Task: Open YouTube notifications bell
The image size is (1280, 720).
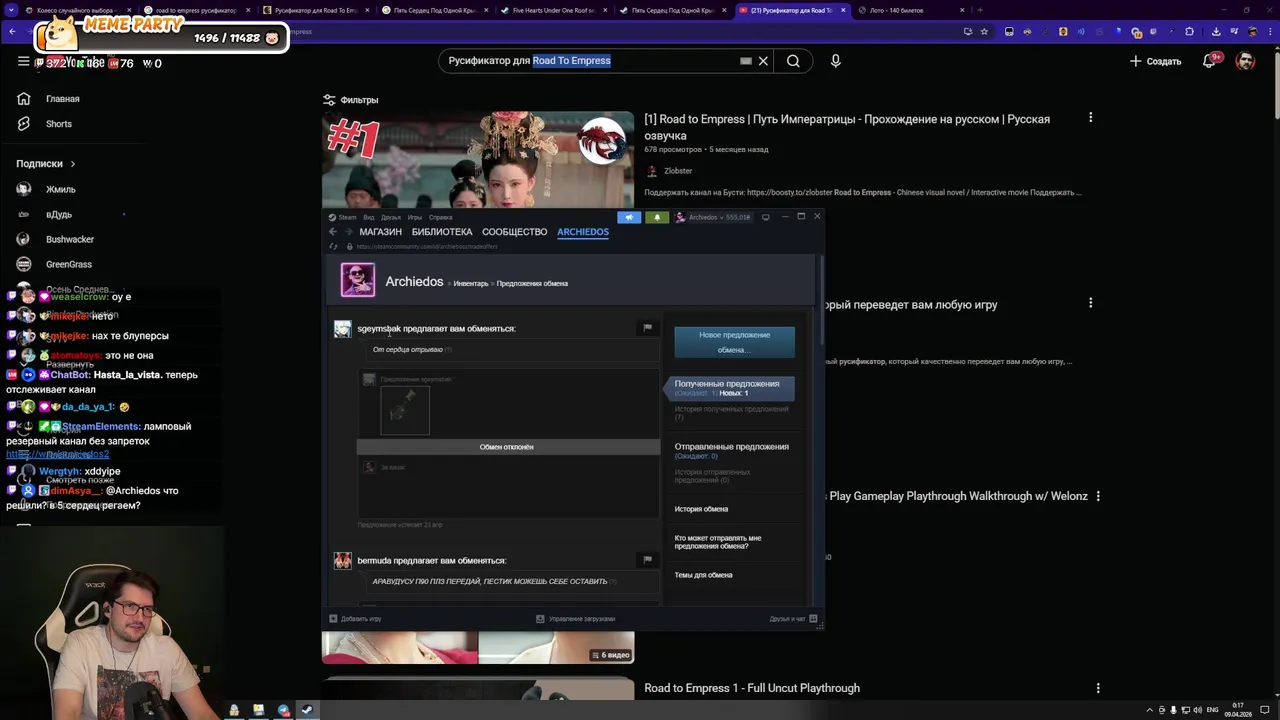Action: [1209, 61]
